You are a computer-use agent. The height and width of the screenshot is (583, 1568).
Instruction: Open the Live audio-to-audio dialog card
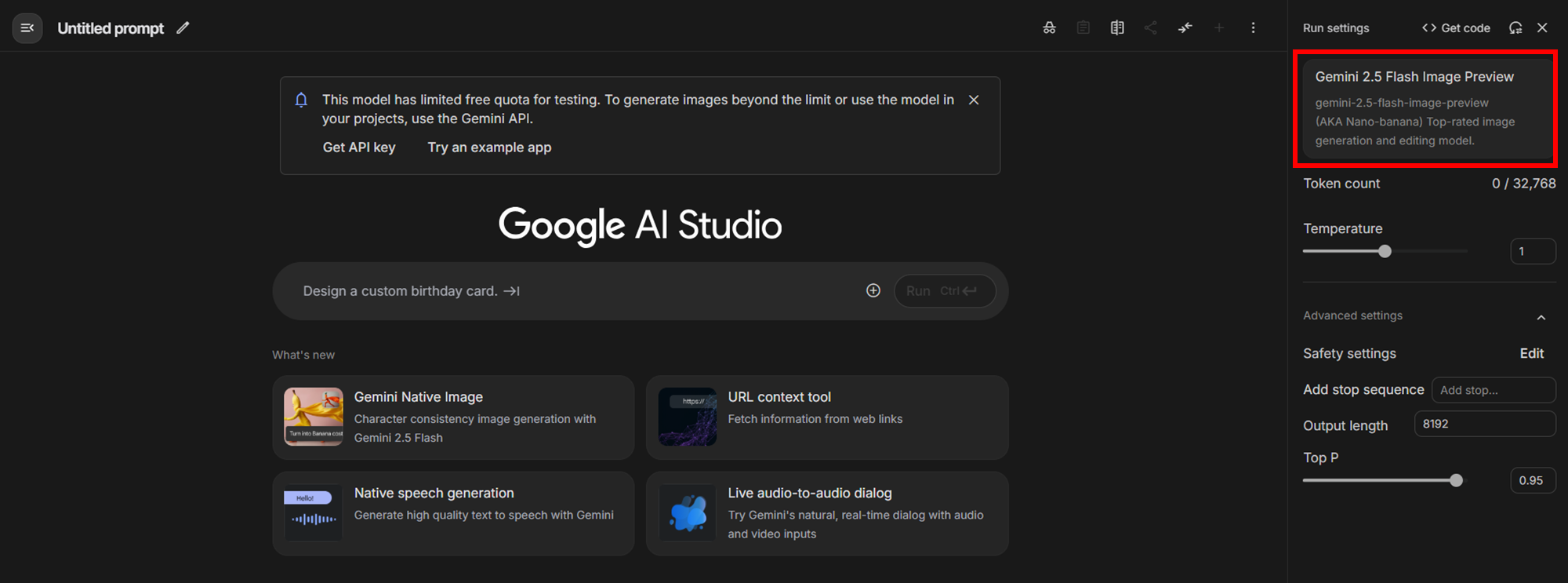click(827, 514)
